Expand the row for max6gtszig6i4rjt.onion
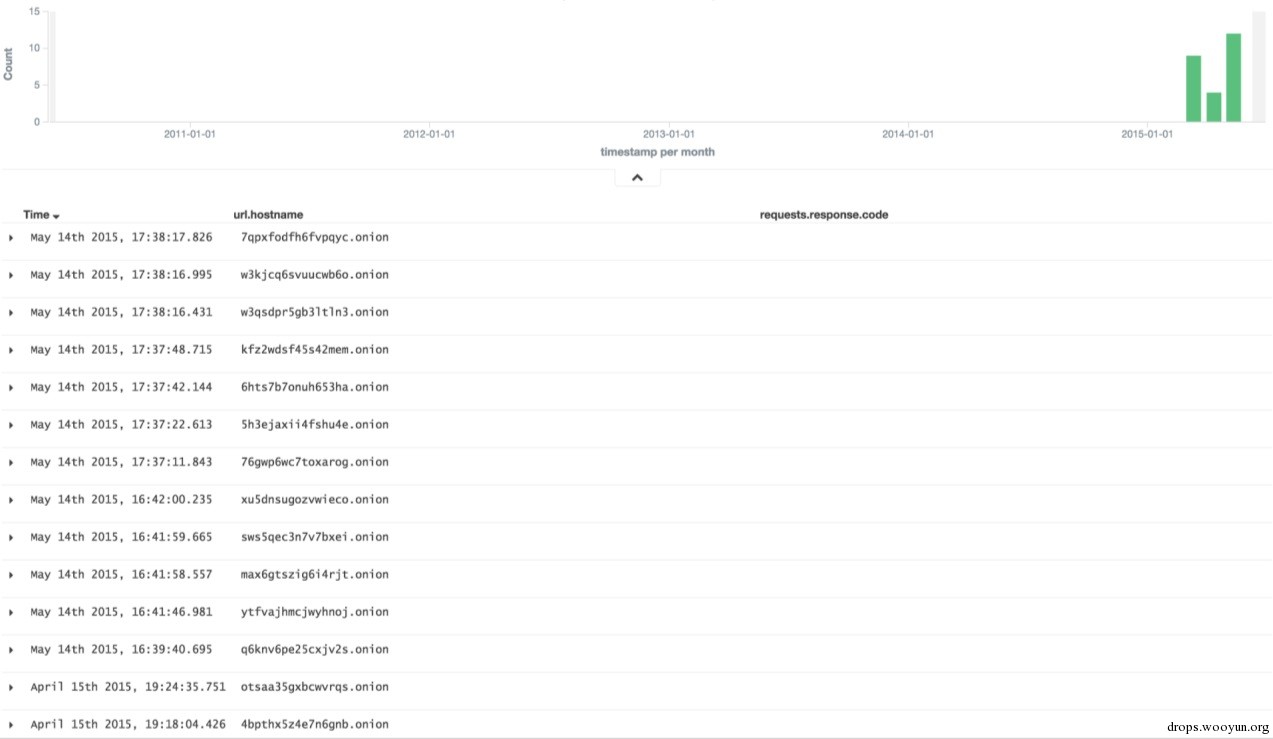Image resolution: width=1273 pixels, height=739 pixels. 11,575
